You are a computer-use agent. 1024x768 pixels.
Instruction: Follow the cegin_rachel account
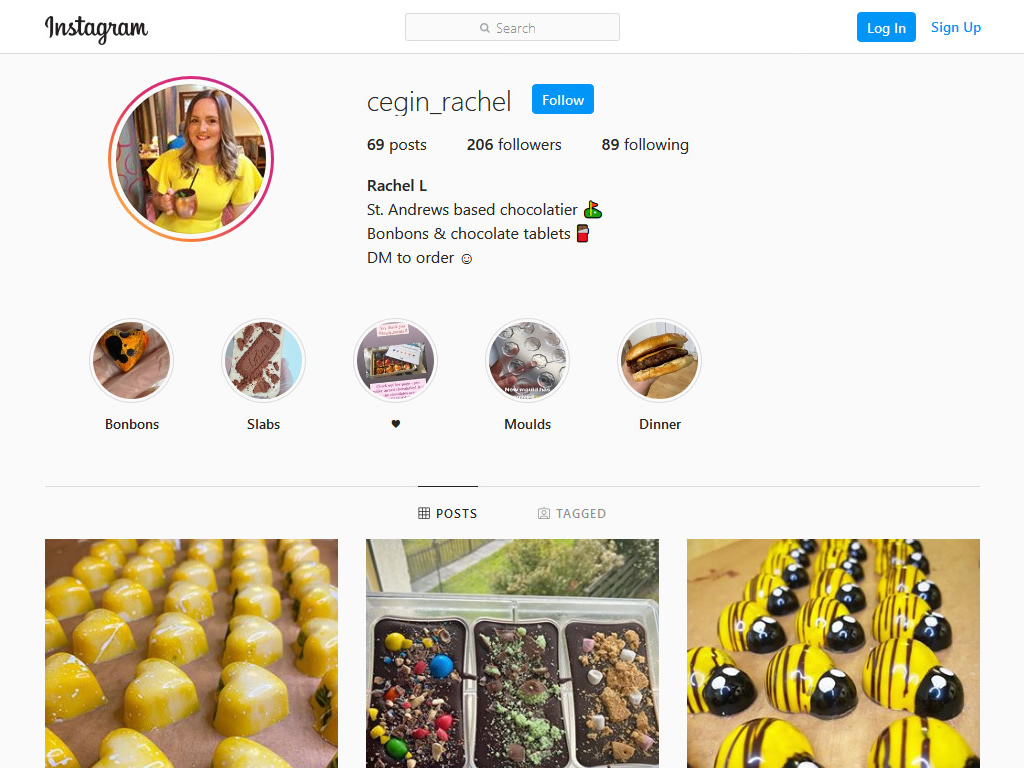click(563, 99)
